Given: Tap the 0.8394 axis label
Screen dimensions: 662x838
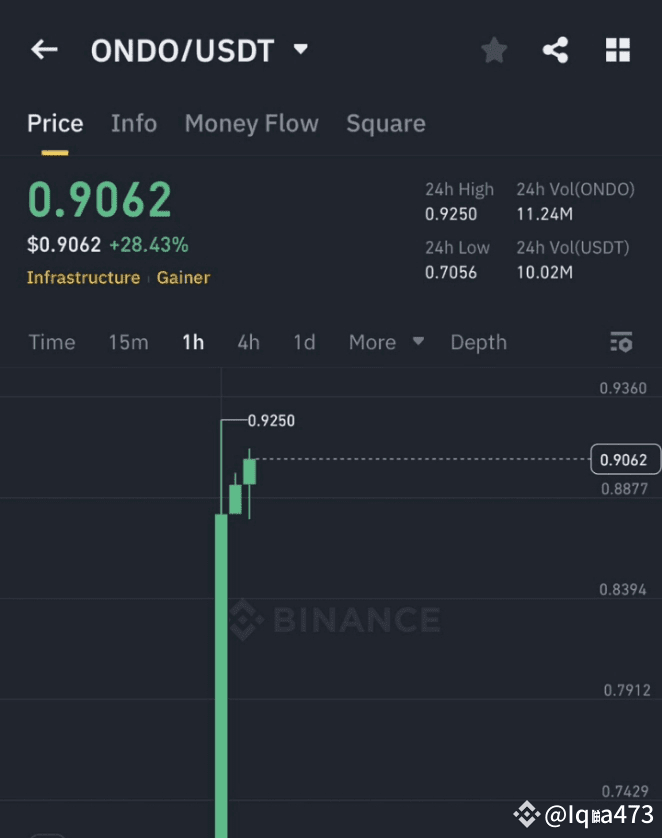Looking at the screenshot, I should tap(622, 589).
